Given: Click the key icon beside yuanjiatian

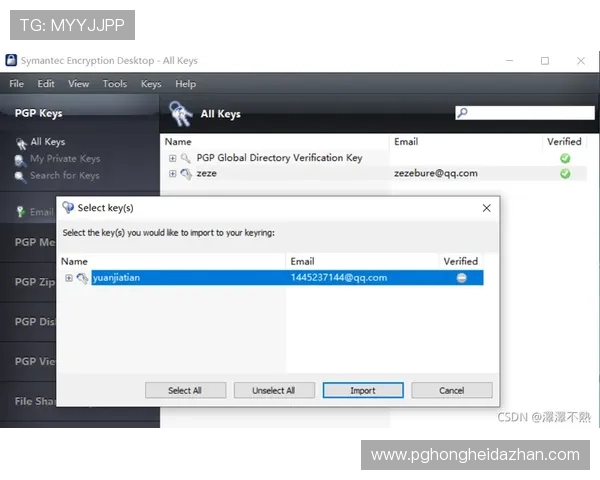Looking at the screenshot, I should point(82,277).
